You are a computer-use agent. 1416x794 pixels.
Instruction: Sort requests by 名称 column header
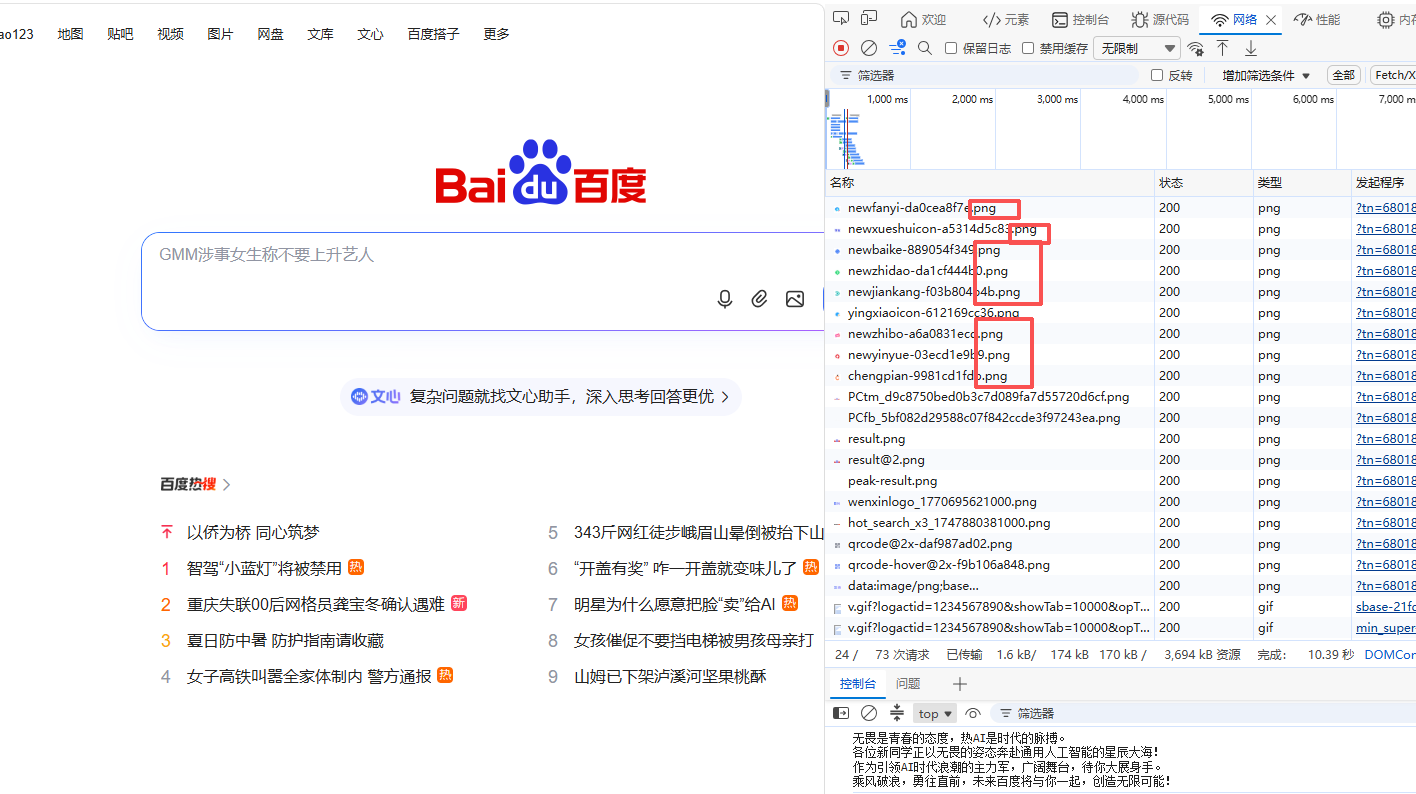pyautogui.click(x=990, y=183)
